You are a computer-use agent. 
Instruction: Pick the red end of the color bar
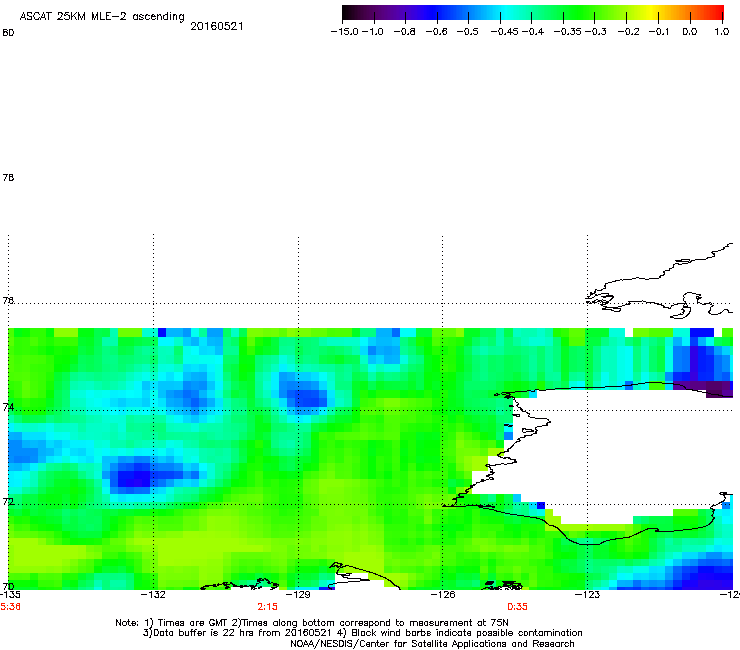719,13
